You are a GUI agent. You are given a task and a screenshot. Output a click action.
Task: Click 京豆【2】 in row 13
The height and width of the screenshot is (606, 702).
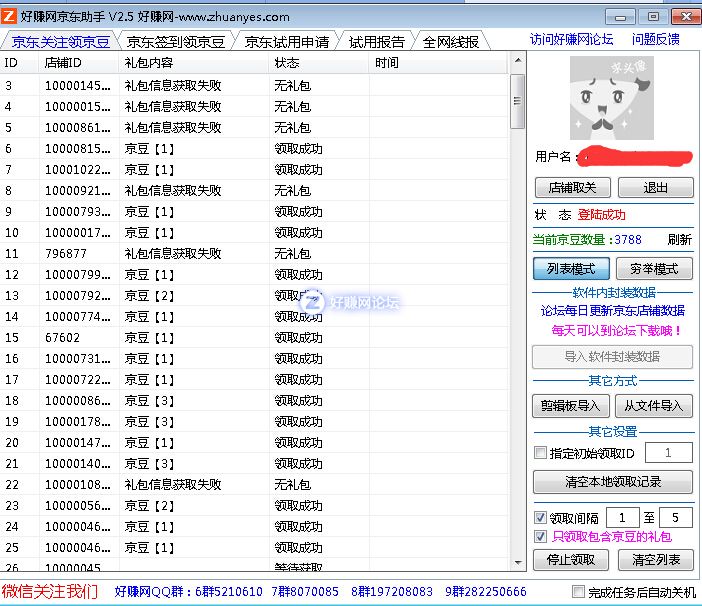pyautogui.click(x=149, y=295)
